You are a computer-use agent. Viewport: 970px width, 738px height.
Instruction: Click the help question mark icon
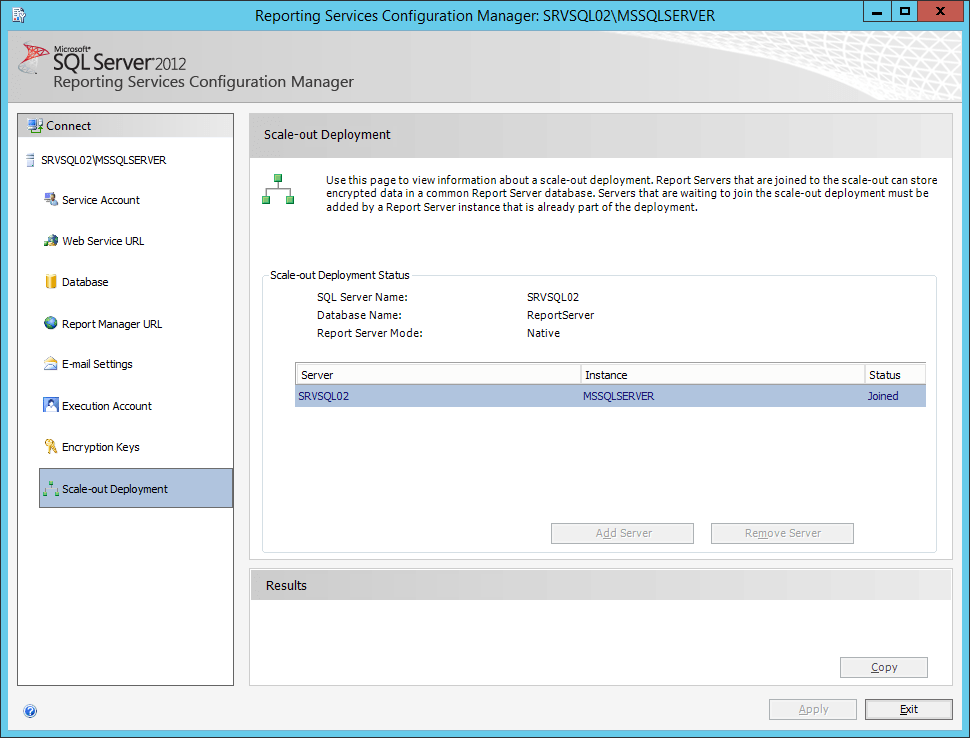(x=30, y=710)
